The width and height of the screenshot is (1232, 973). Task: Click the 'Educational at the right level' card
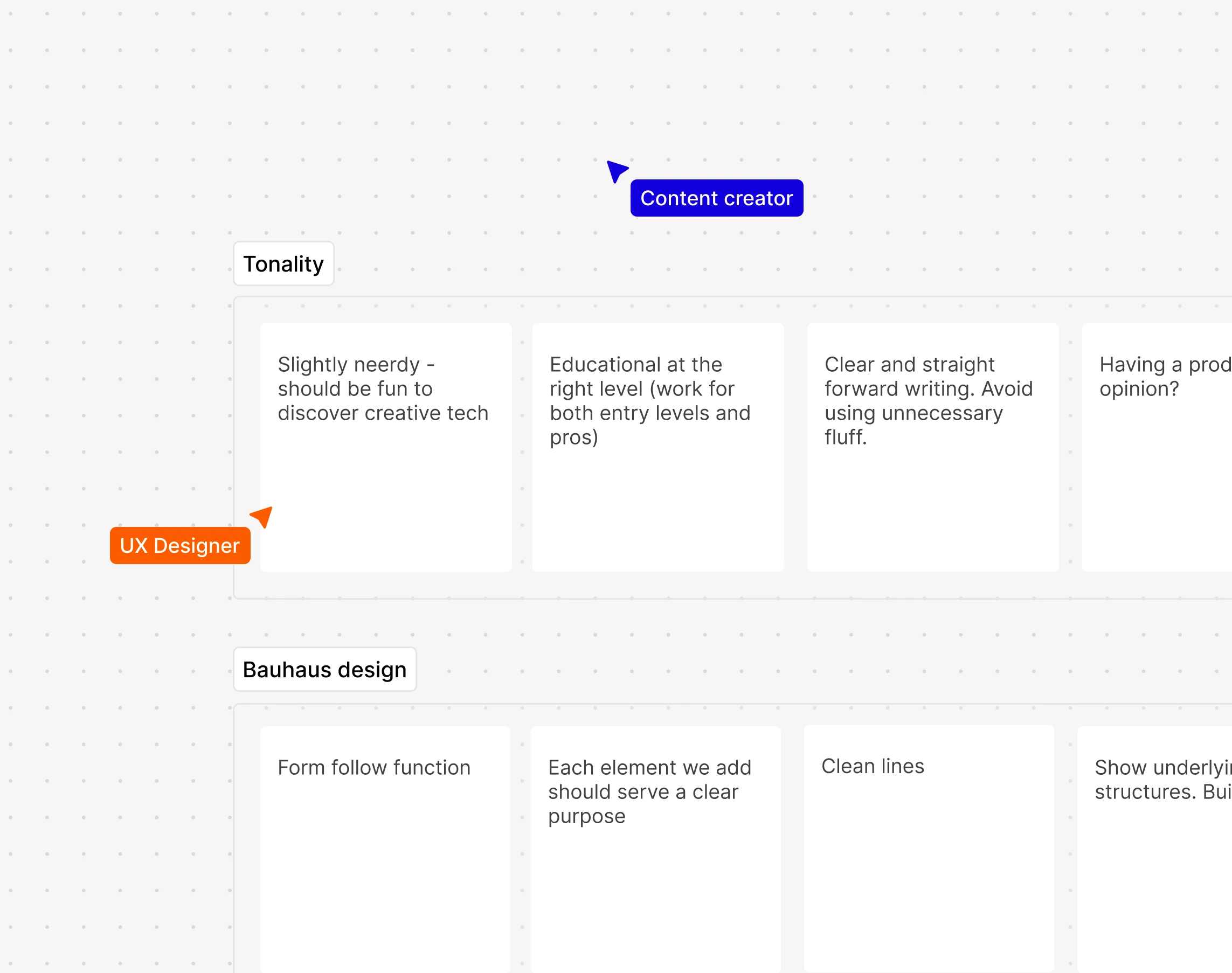click(x=657, y=447)
